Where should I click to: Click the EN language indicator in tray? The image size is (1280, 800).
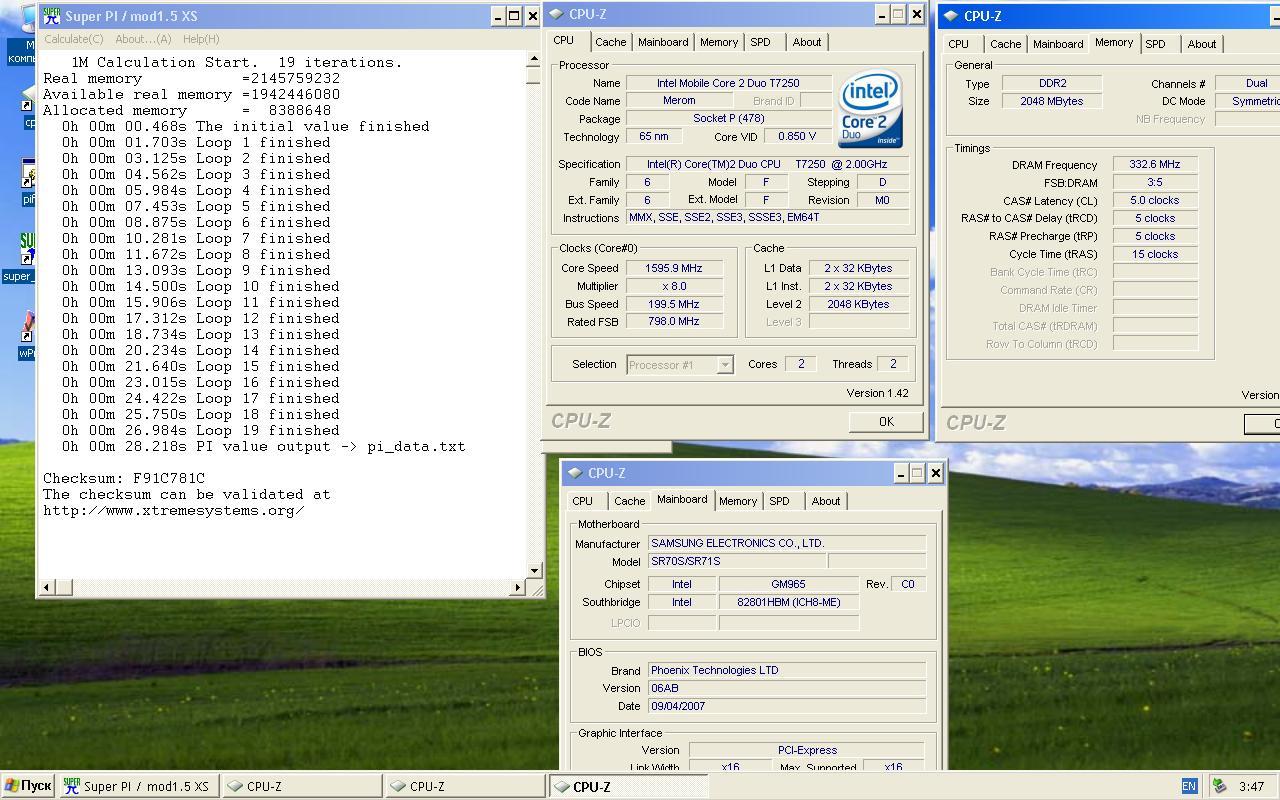tap(1189, 787)
